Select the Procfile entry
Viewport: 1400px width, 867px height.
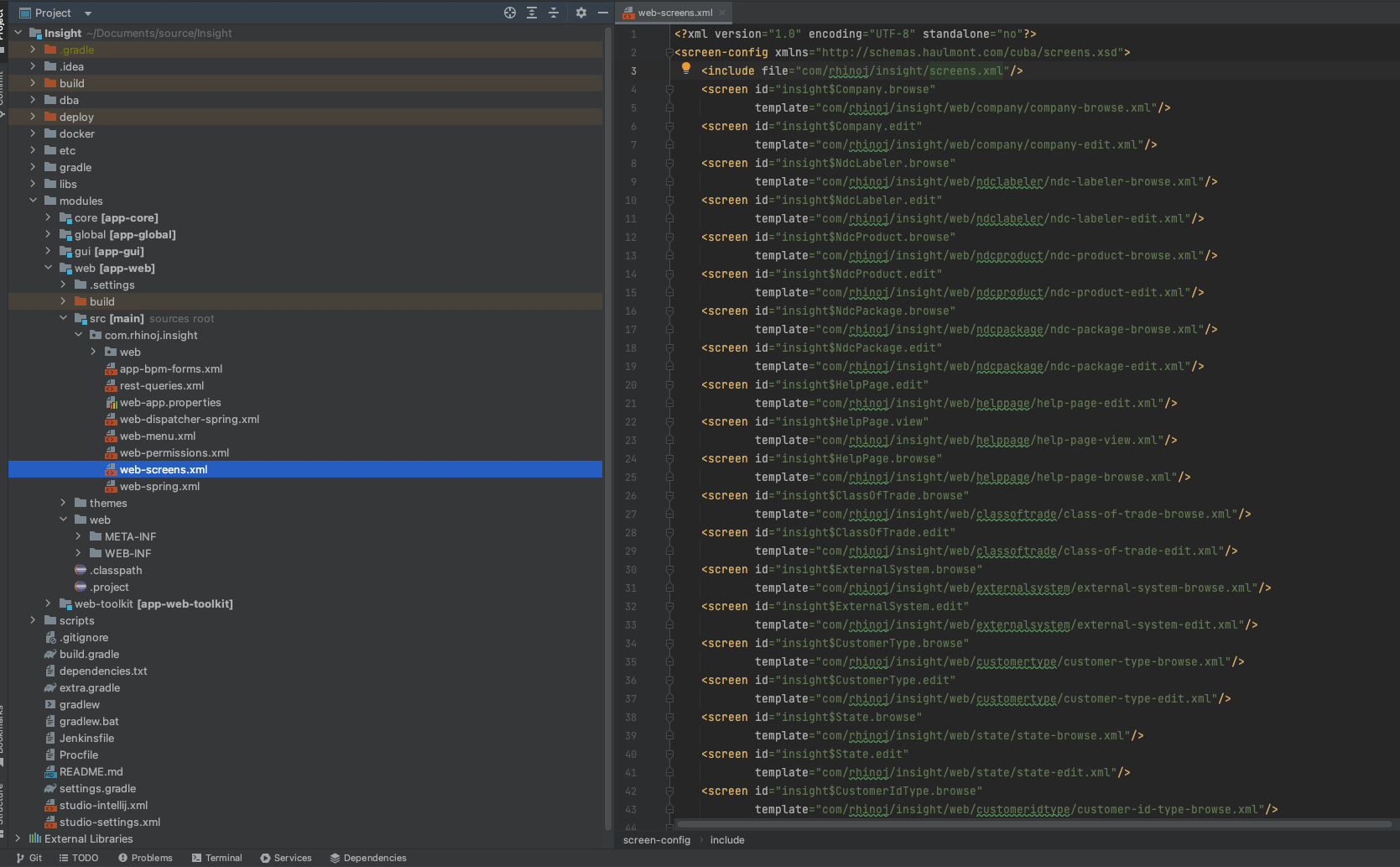coord(78,755)
